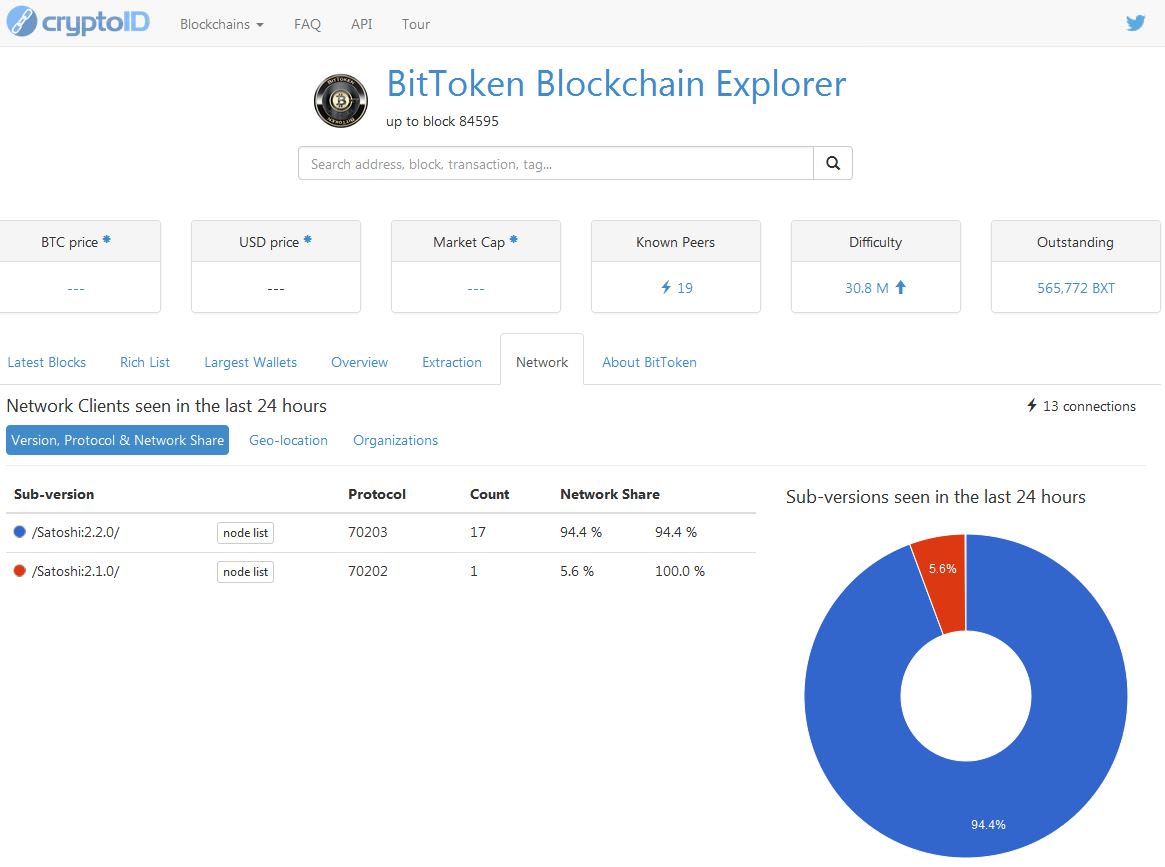
Task: Click the Sub-version column header
Action: [x=54, y=494]
